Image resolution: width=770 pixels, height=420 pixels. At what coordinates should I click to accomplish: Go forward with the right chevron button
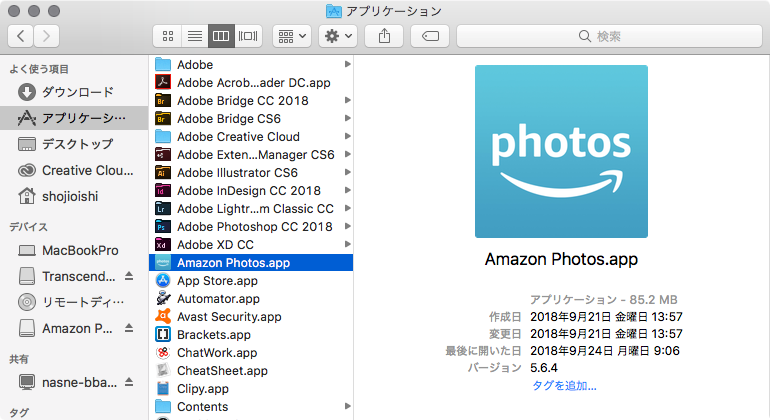(x=47, y=36)
